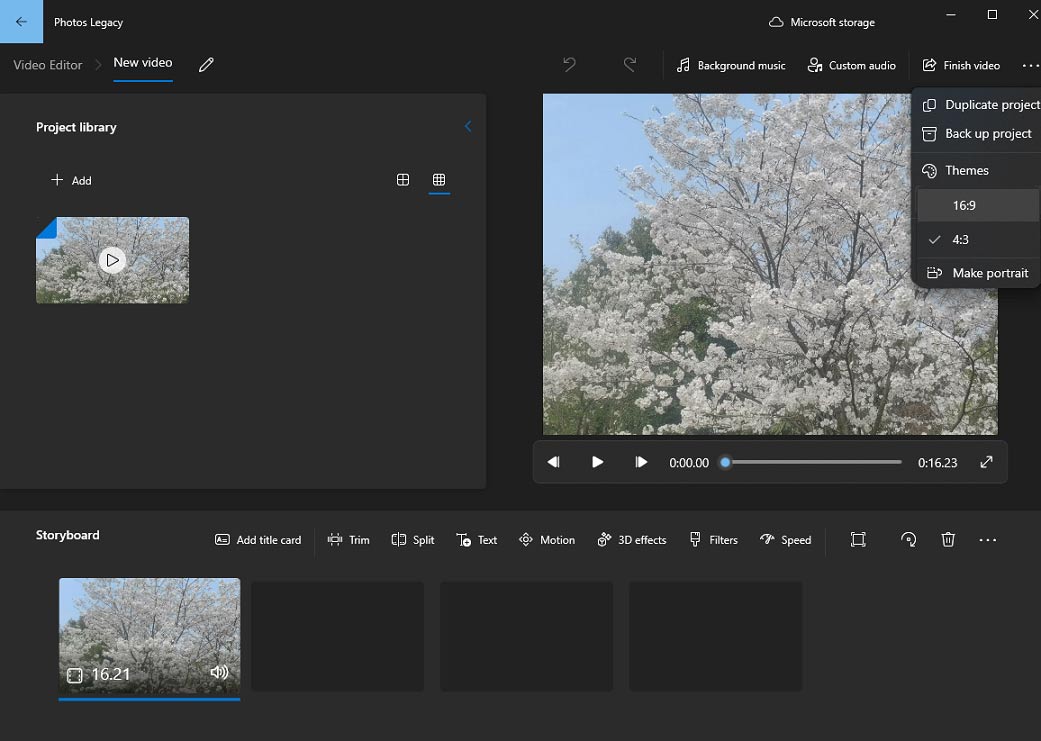
Task: Add Custom audio to the video
Action: (x=852, y=65)
